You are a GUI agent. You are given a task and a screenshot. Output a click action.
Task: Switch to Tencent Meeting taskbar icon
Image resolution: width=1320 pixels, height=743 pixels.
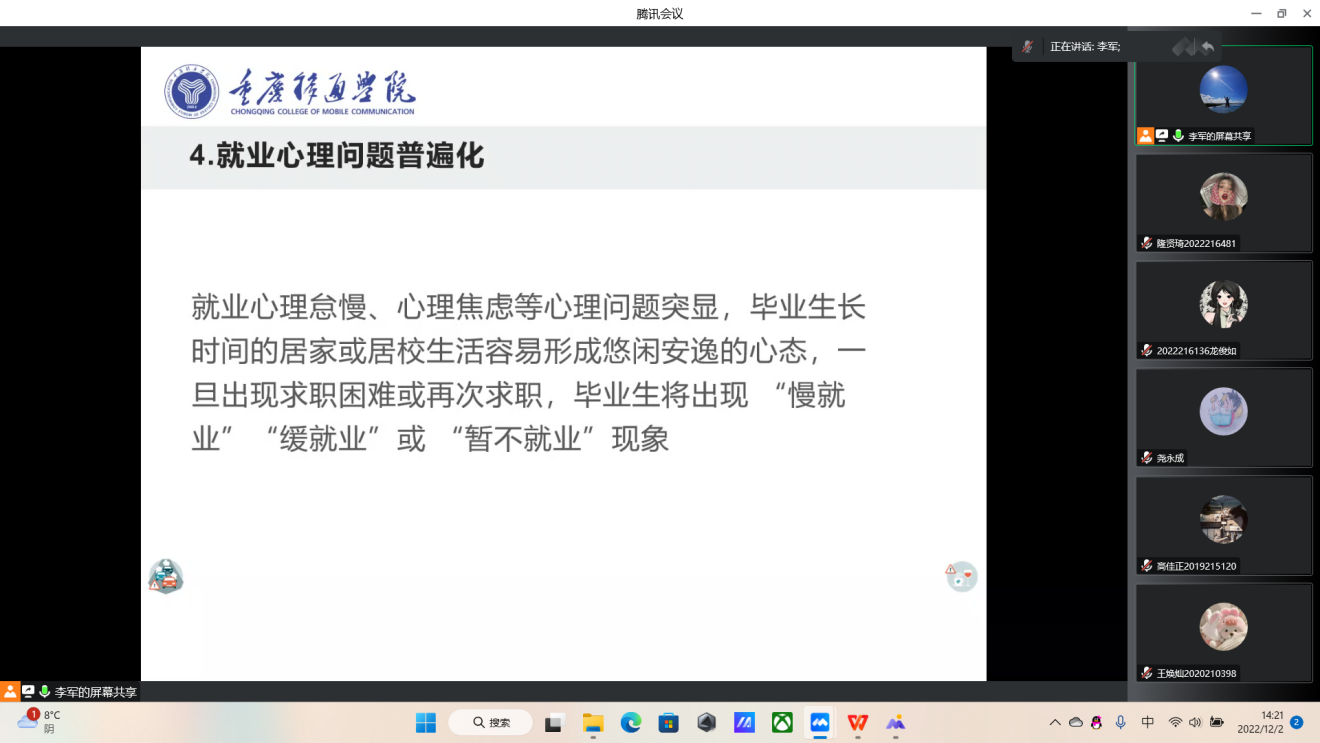pyautogui.click(x=820, y=722)
